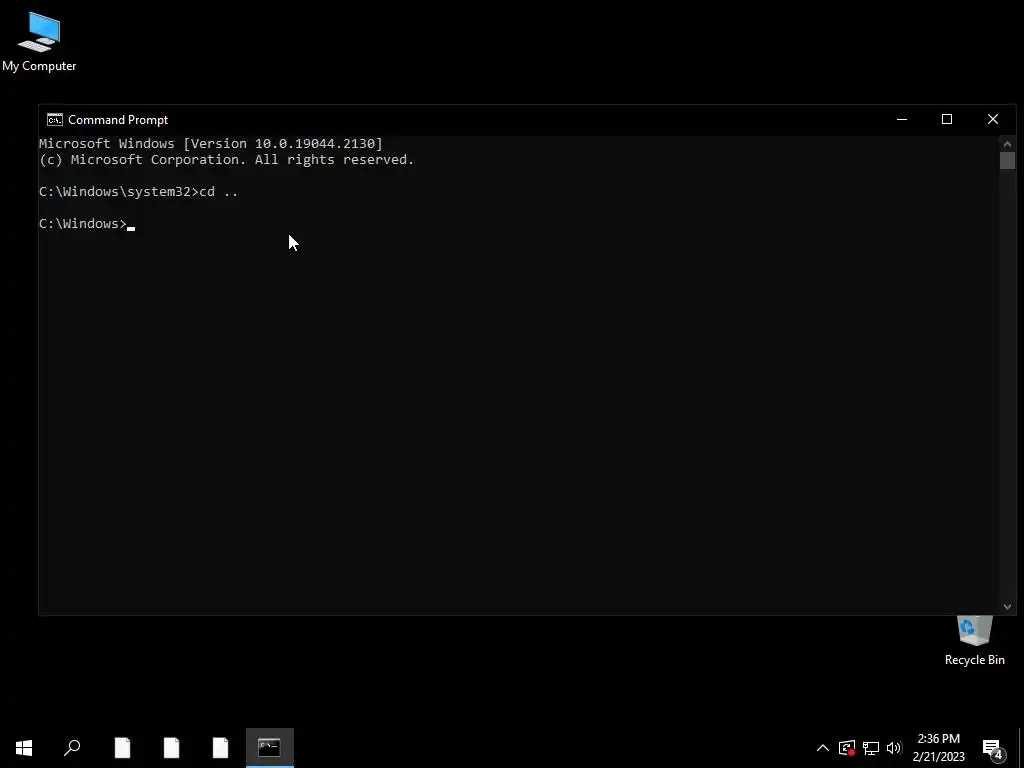Click the tray icon with red dot

pyautogui.click(x=847, y=748)
